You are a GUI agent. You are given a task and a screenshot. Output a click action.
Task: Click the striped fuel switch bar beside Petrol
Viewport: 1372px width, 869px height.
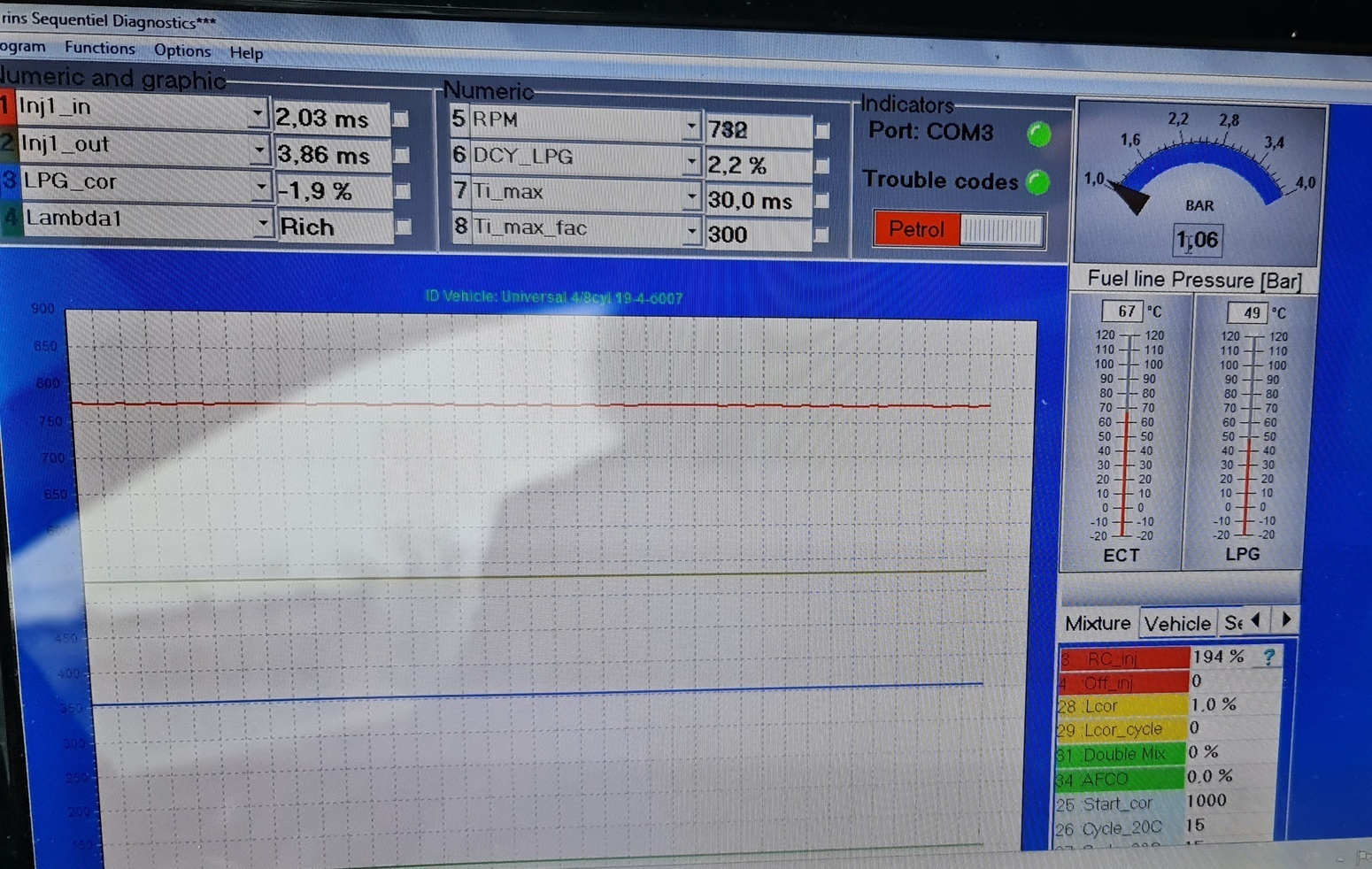pos(1001,231)
